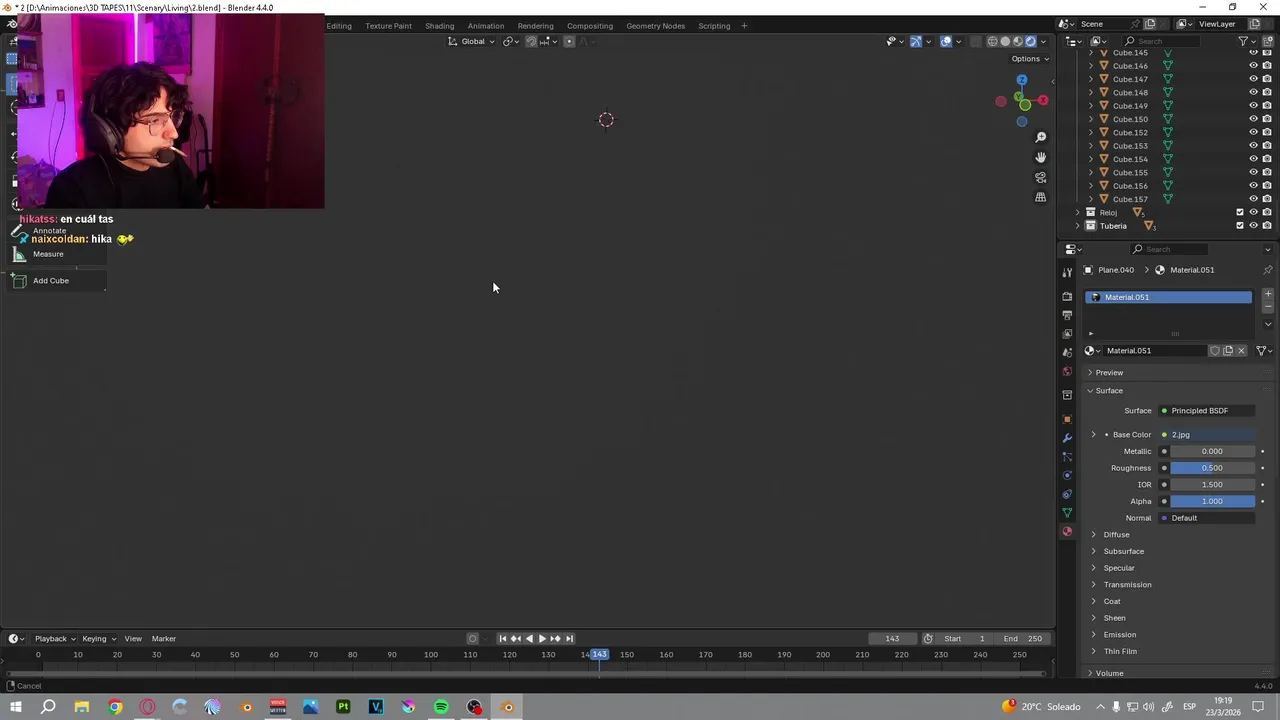Switch perspective/orthographic grid icon
This screenshot has width=1280, height=720.
click(x=1040, y=197)
